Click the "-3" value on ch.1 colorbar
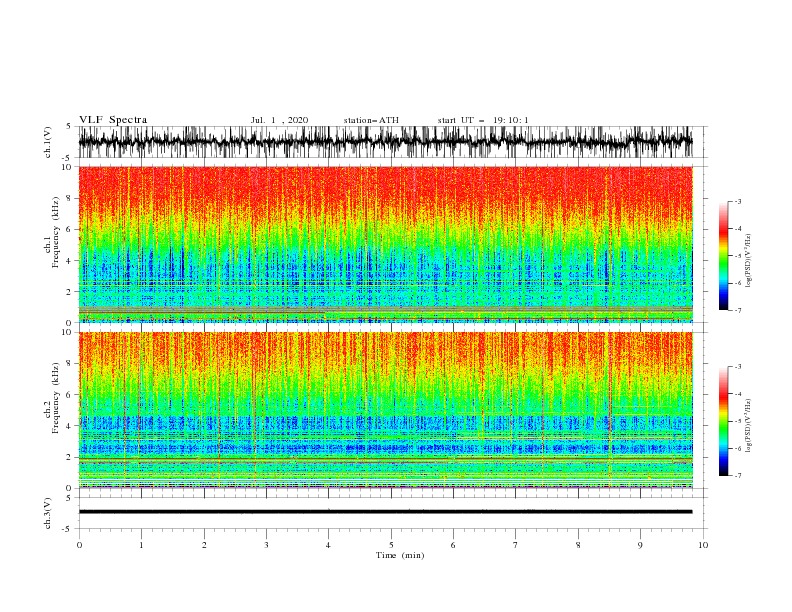 (737, 201)
